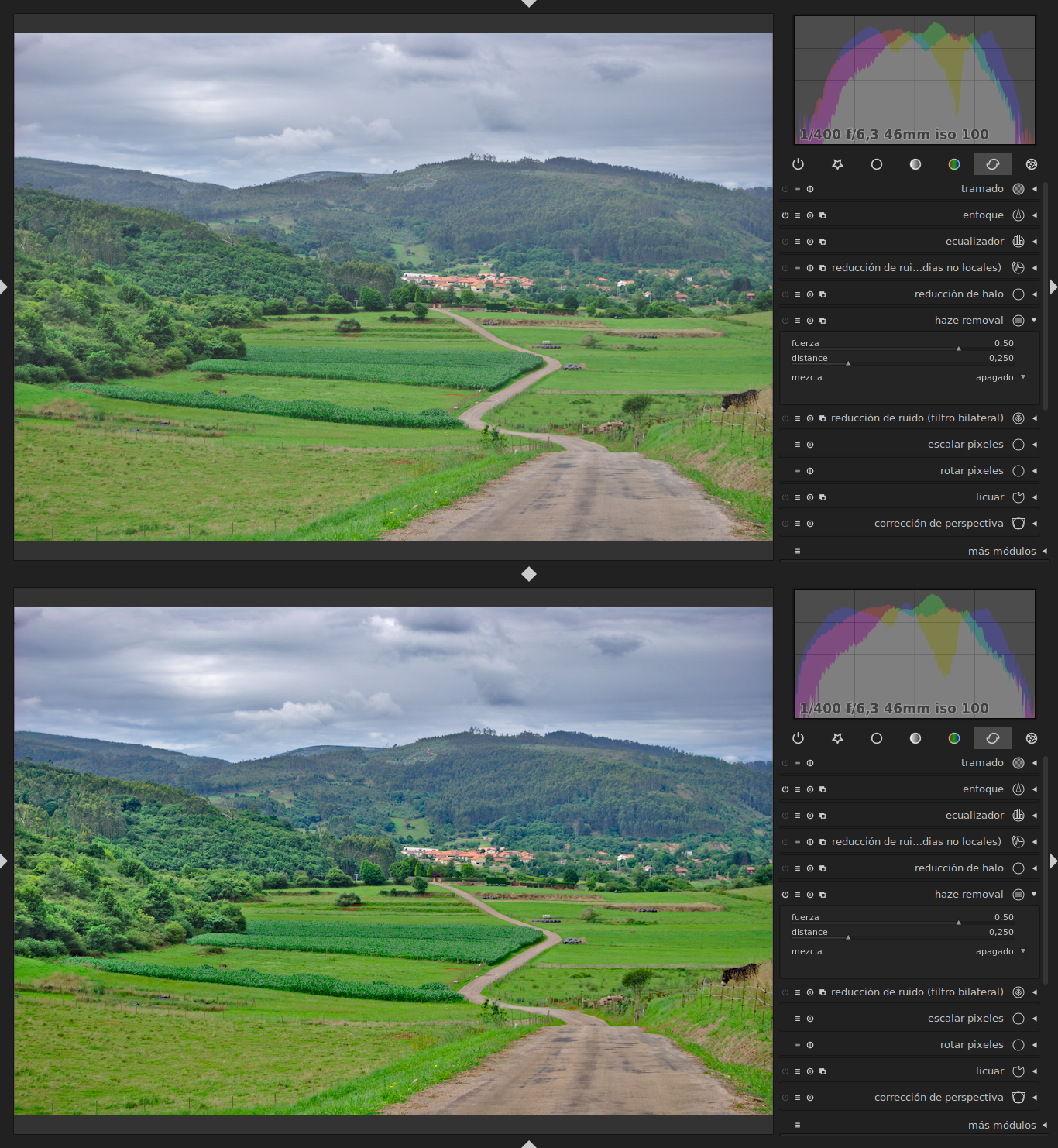Expand the tramado module in upper panel

[x=1035, y=189]
